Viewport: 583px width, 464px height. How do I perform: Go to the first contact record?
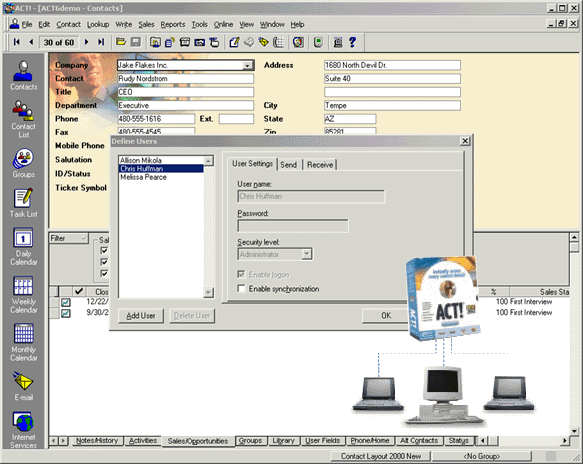pyautogui.click(x=16, y=42)
